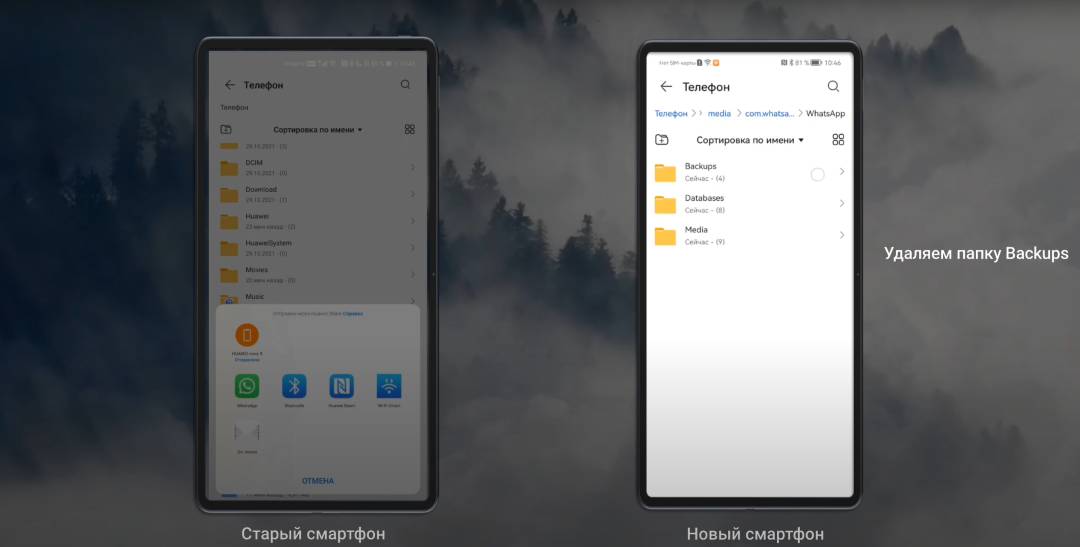Tap orange Huawei device icon in share sheet
The image size is (1080, 547).
pyautogui.click(x=246, y=335)
